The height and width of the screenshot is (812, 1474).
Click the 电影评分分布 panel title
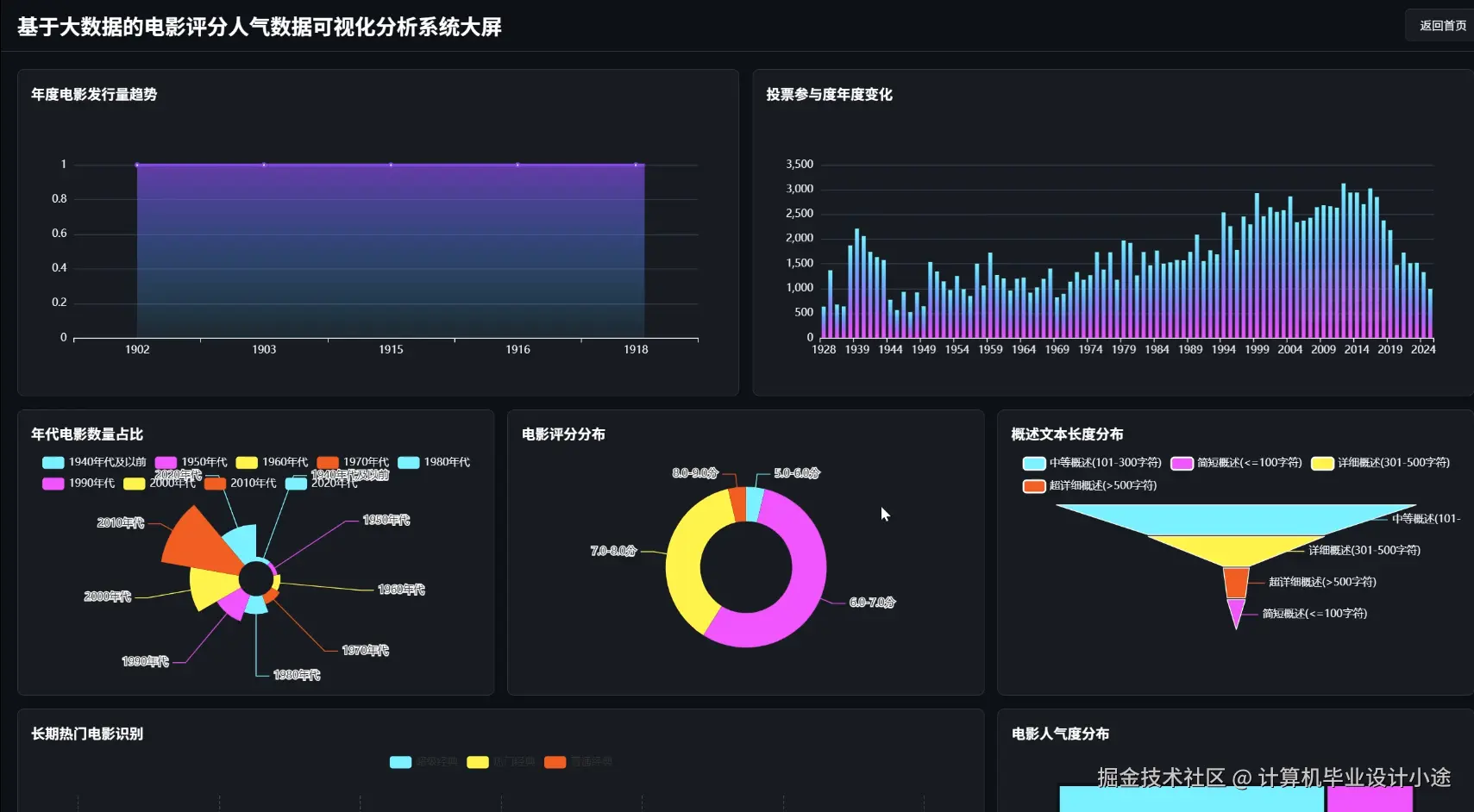(563, 434)
